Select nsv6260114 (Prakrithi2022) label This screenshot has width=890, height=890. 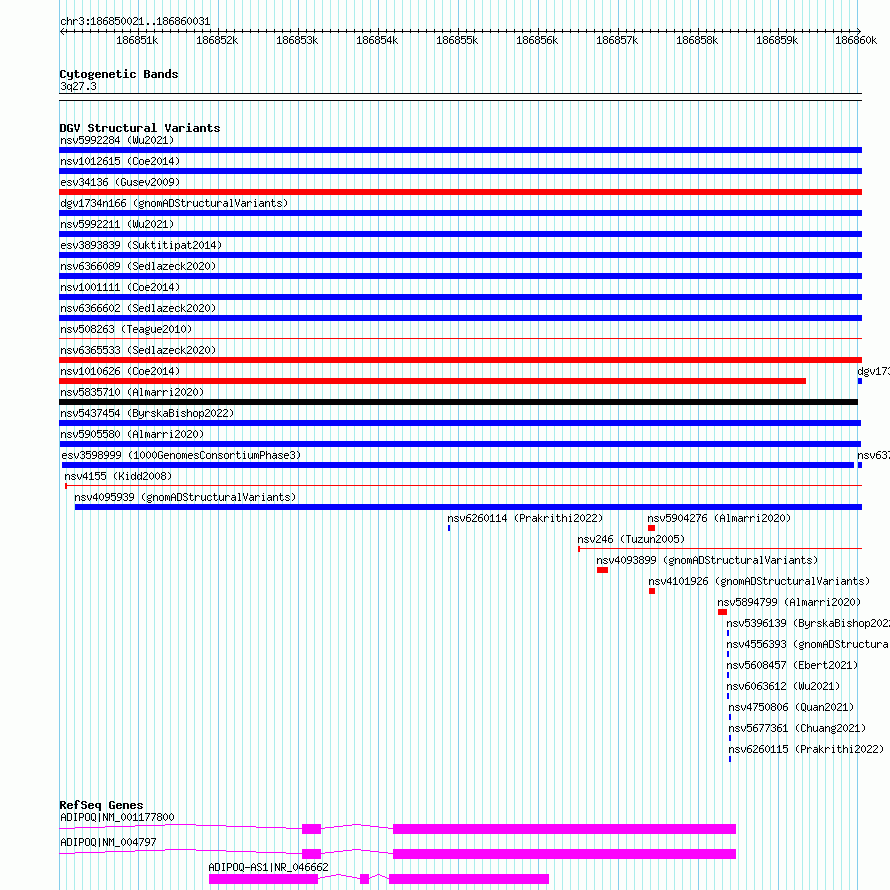click(525, 518)
